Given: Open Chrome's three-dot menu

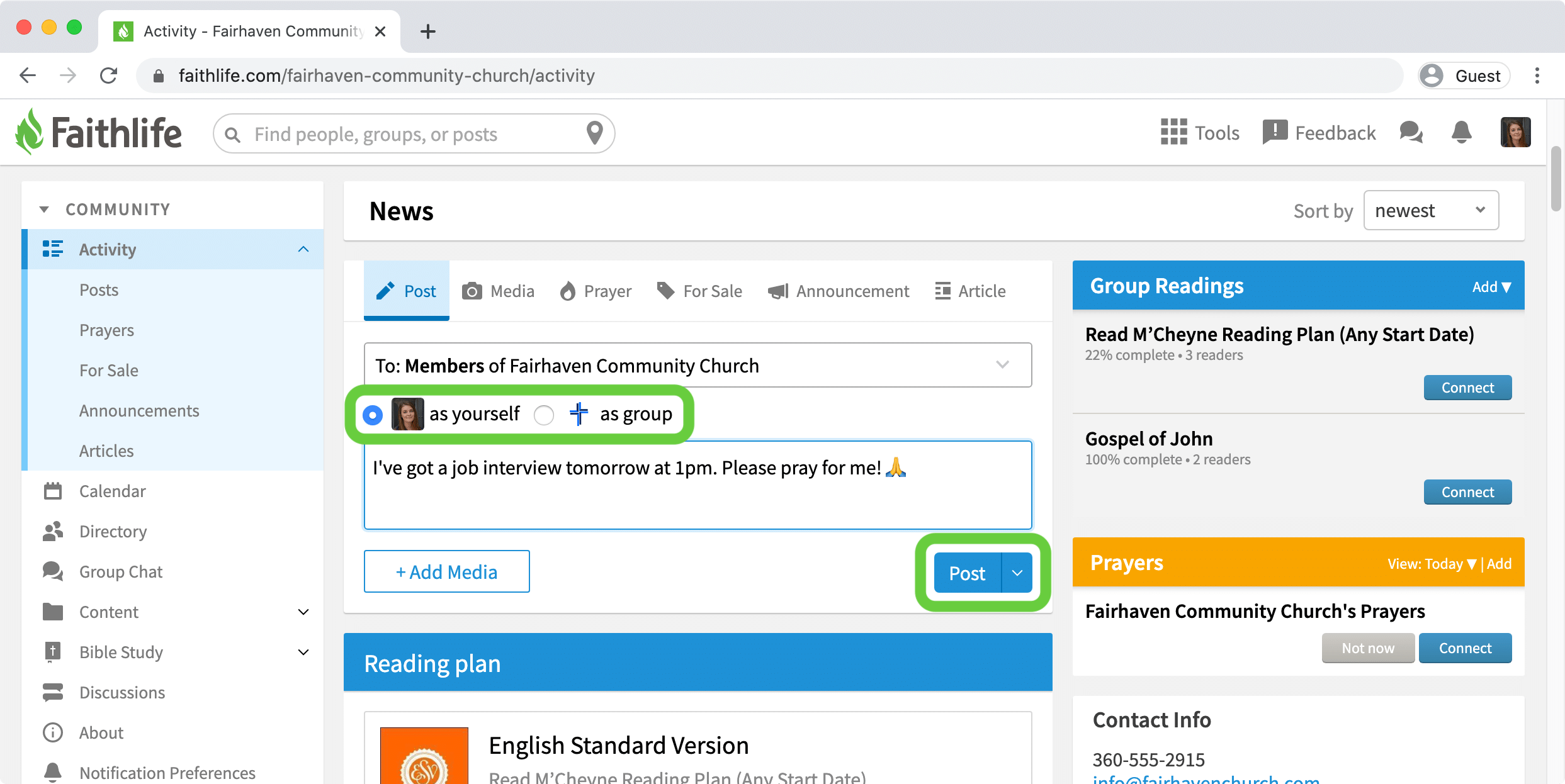Looking at the screenshot, I should [x=1537, y=76].
